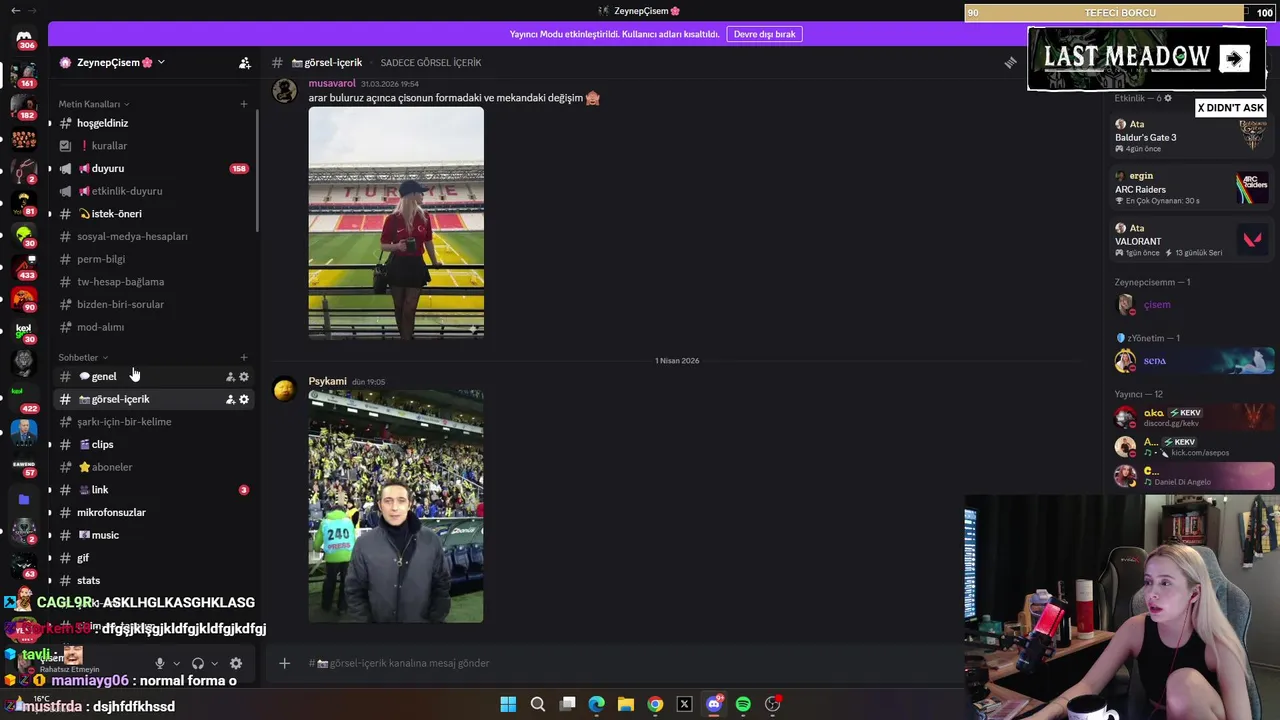Screen dimensions: 1280x720
Task: Open Discord direct messages home icon
Action: pos(24,37)
